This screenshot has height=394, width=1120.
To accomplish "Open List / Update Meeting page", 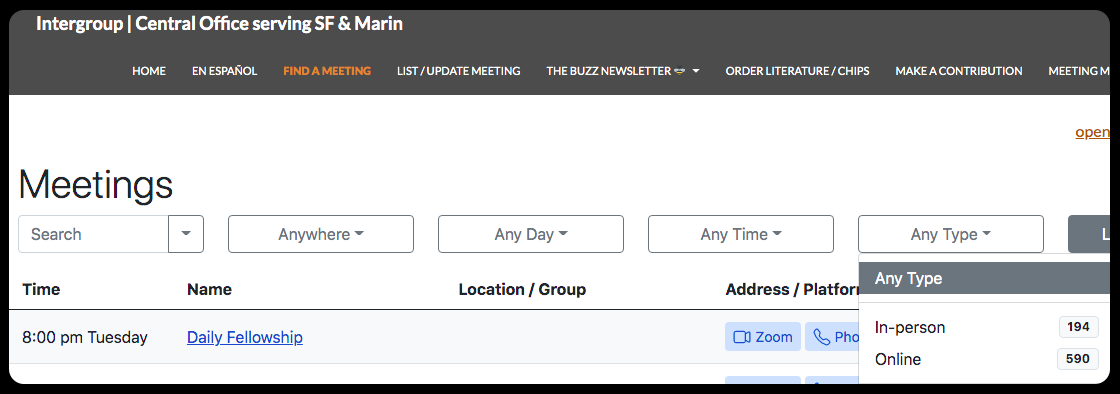I will [x=459, y=71].
